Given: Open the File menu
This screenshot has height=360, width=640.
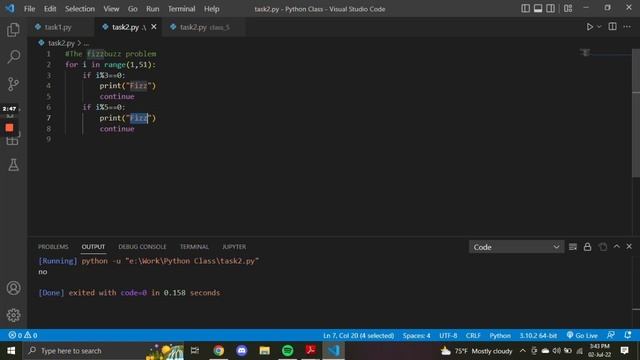Looking at the screenshot, I should (x=29, y=9).
